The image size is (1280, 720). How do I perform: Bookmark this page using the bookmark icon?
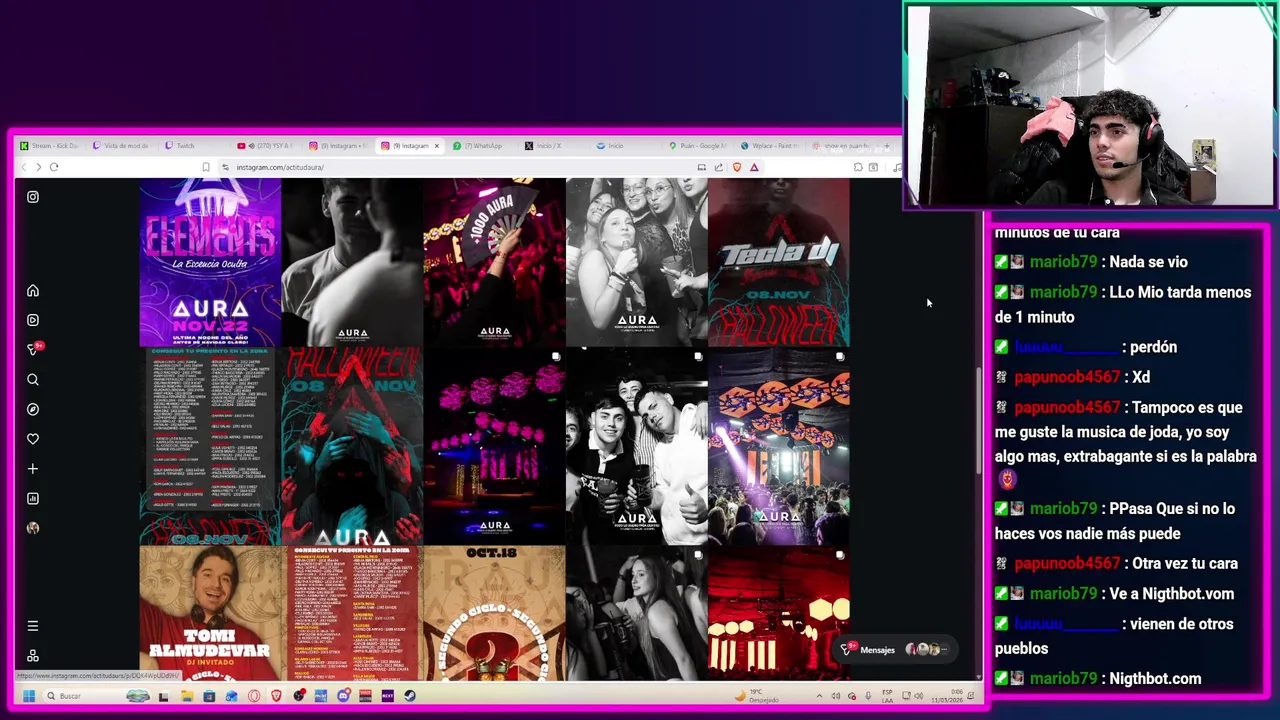(206, 167)
